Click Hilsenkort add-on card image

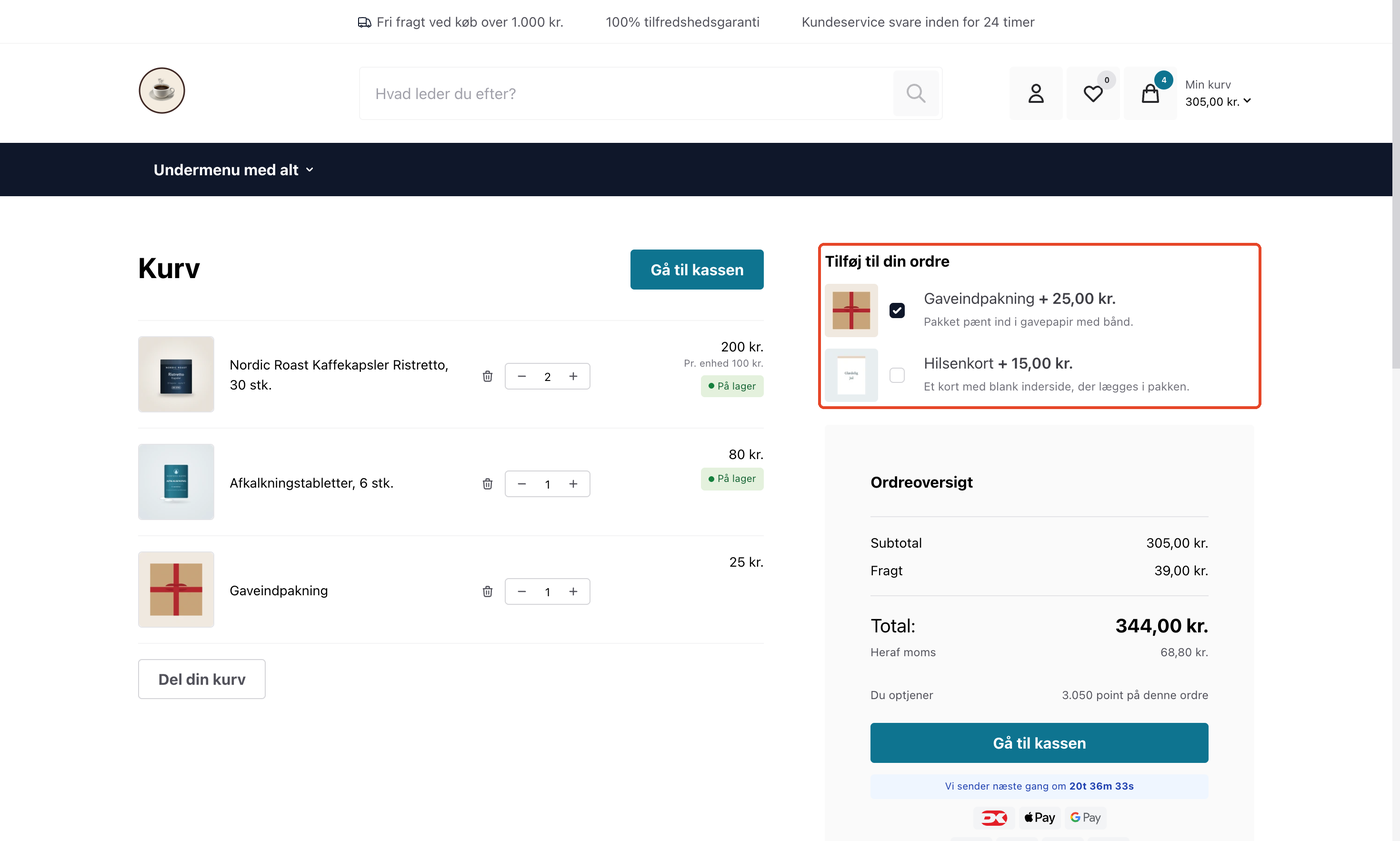pyautogui.click(x=851, y=375)
